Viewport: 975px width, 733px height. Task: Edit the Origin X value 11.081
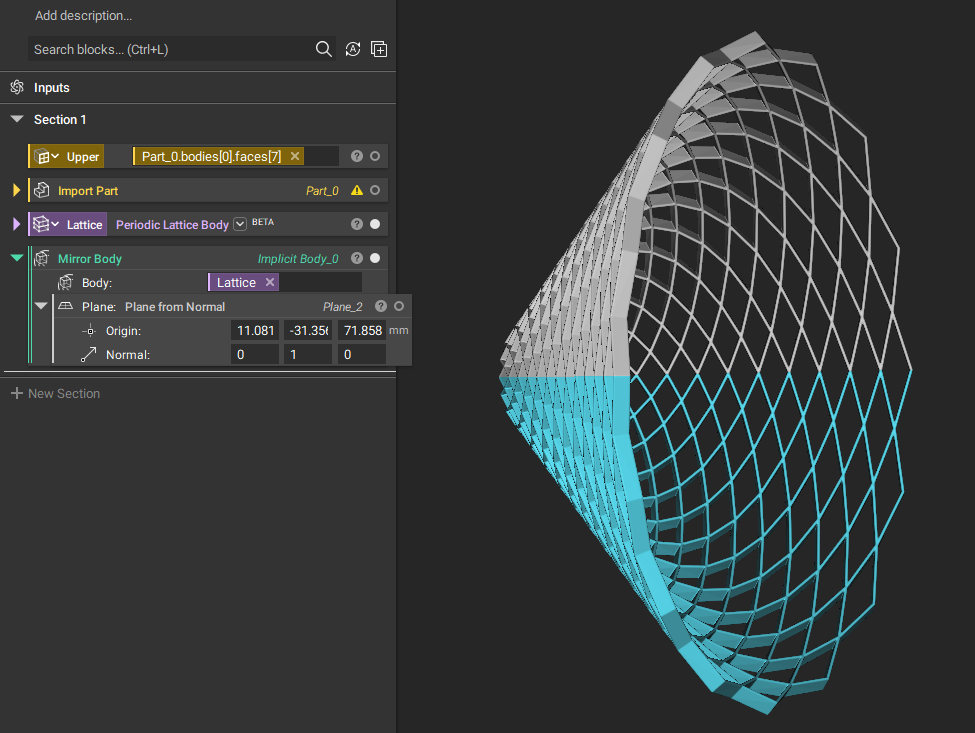pos(256,330)
